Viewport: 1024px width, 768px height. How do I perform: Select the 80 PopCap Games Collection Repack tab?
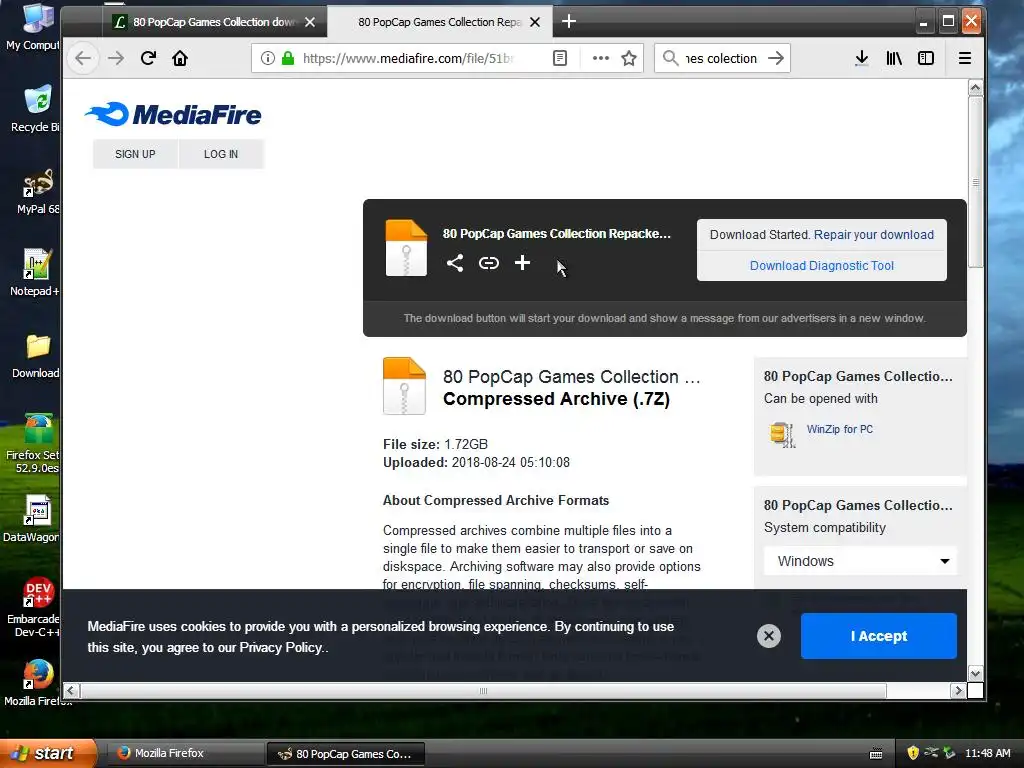point(439,22)
